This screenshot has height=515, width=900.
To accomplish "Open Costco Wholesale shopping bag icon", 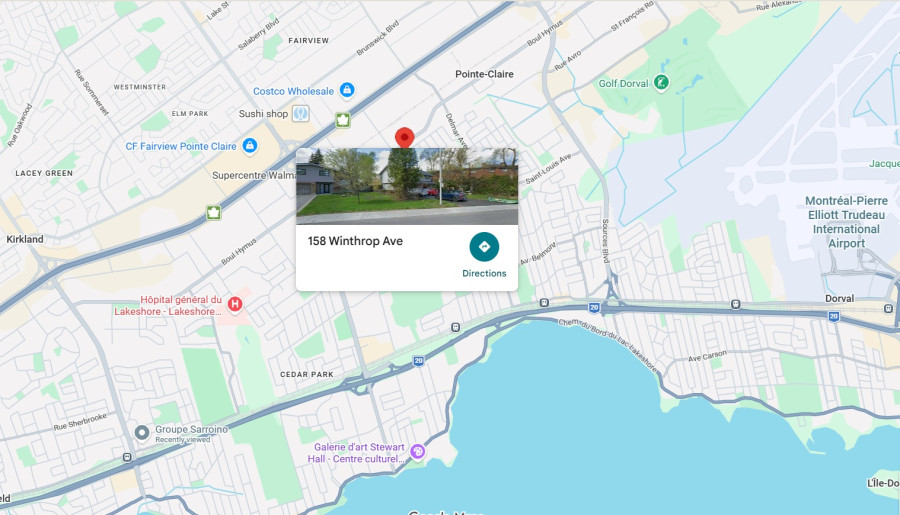I will point(347,90).
